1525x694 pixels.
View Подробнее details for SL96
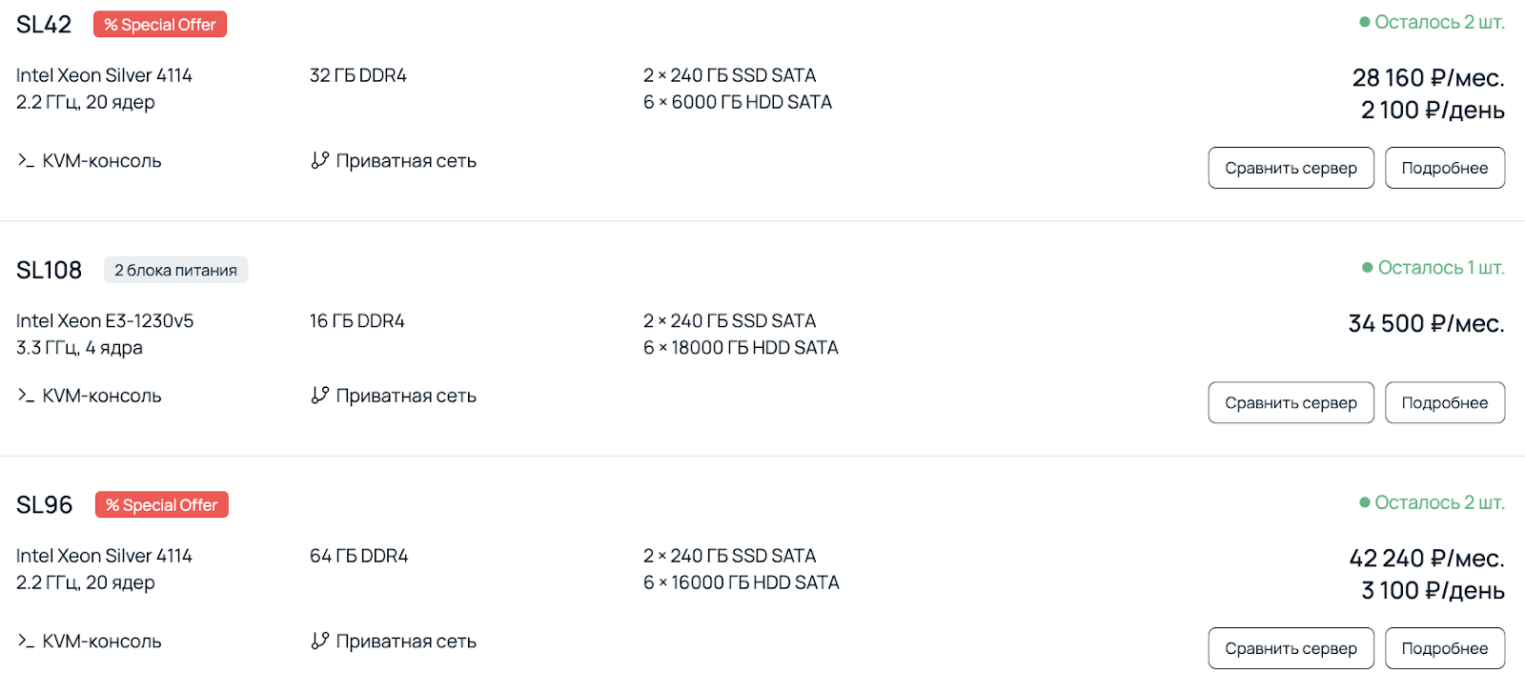1444,648
